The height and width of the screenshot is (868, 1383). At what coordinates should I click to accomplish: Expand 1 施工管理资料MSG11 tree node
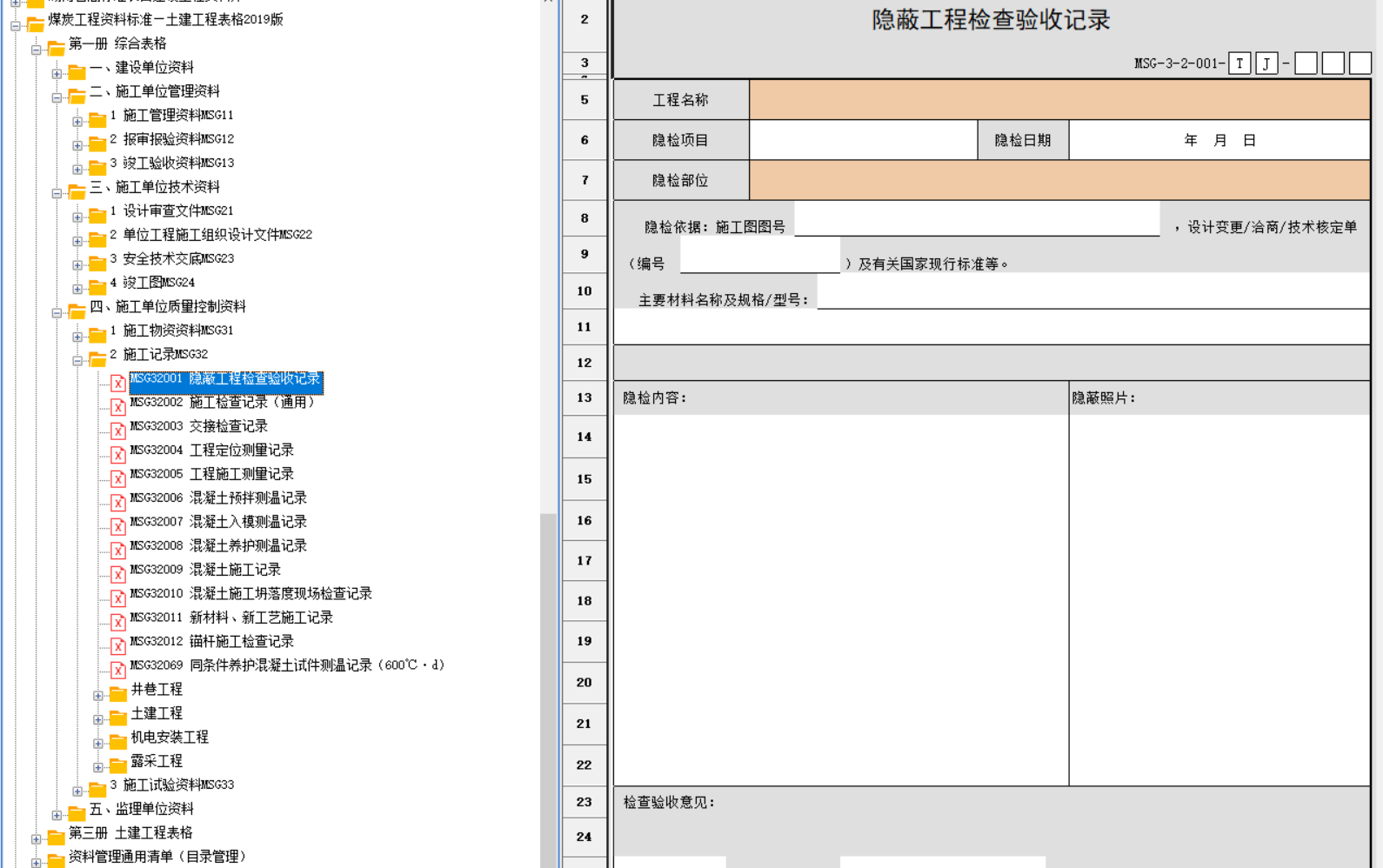click(x=77, y=121)
